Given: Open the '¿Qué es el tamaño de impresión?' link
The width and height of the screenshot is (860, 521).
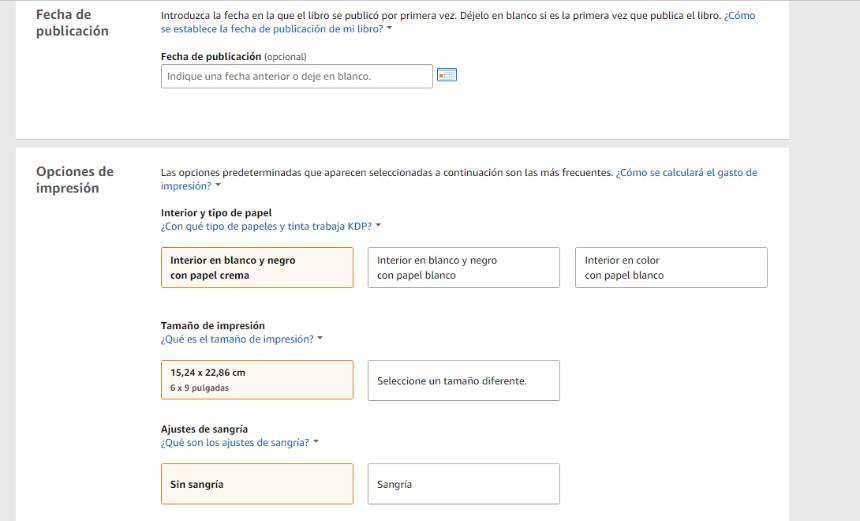Looking at the screenshot, I should (x=236, y=339).
